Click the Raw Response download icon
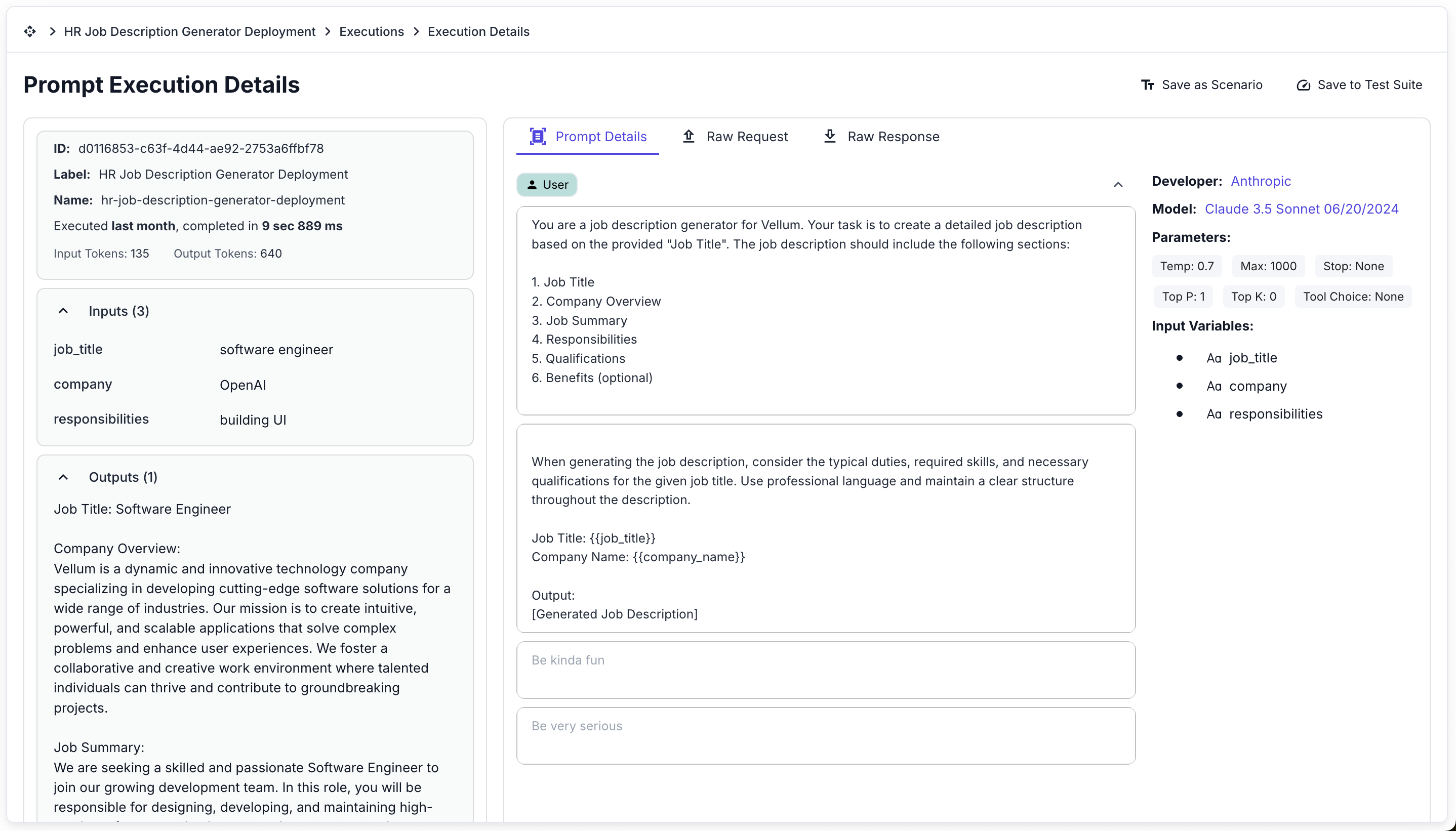1456x831 pixels. (830, 137)
